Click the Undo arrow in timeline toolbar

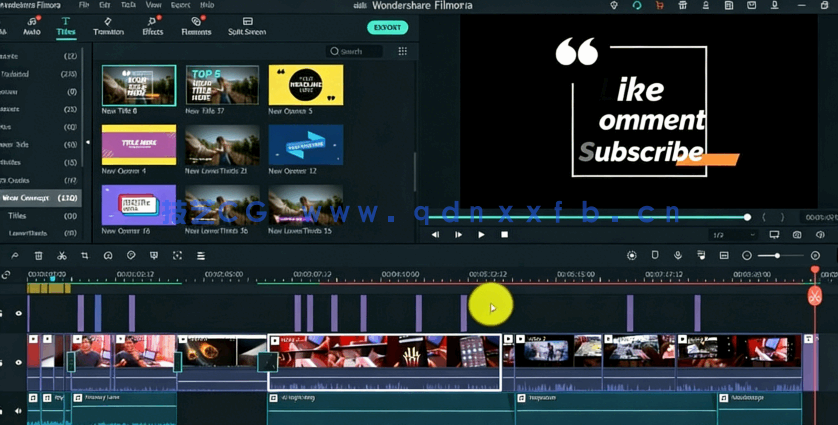pyautogui.click(x=15, y=256)
